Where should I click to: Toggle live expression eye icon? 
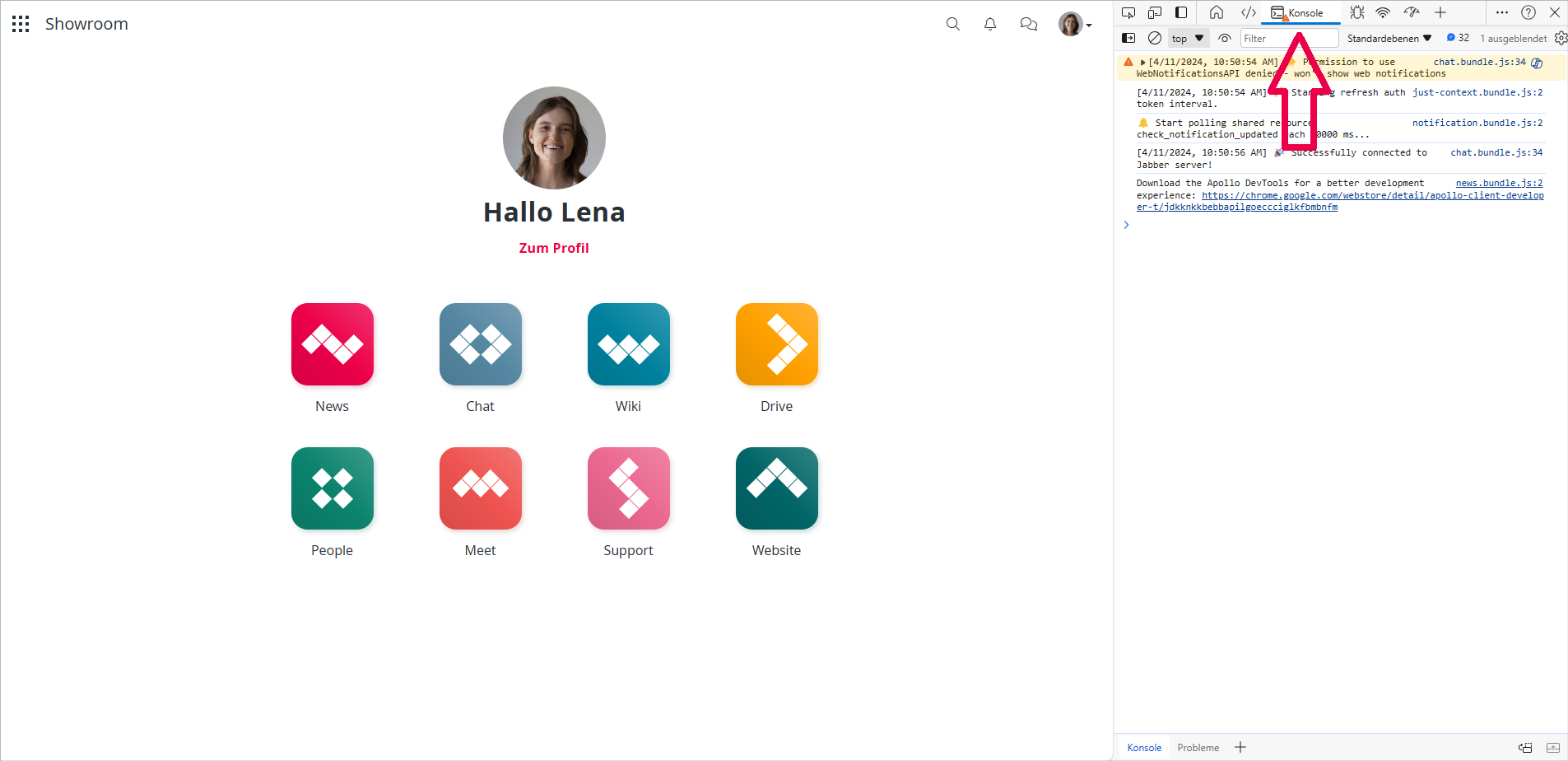[1225, 38]
